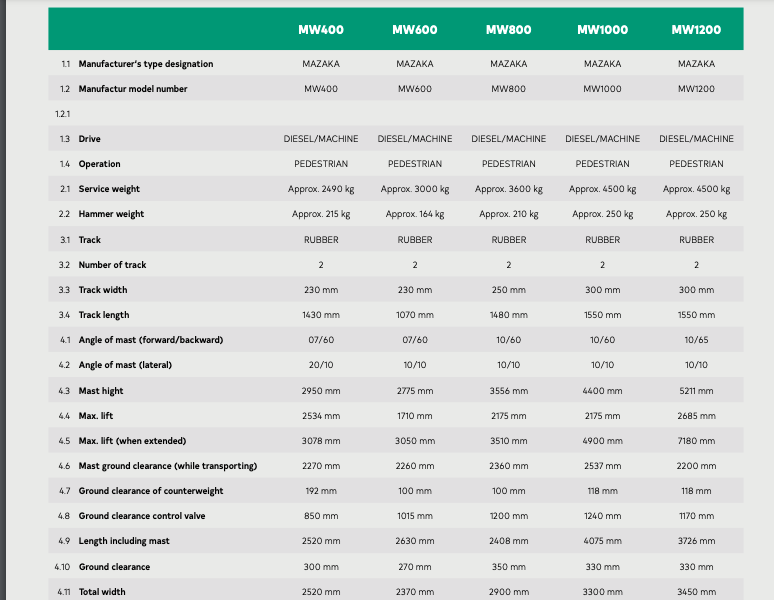Select the '4900 mm' cell

point(602,441)
